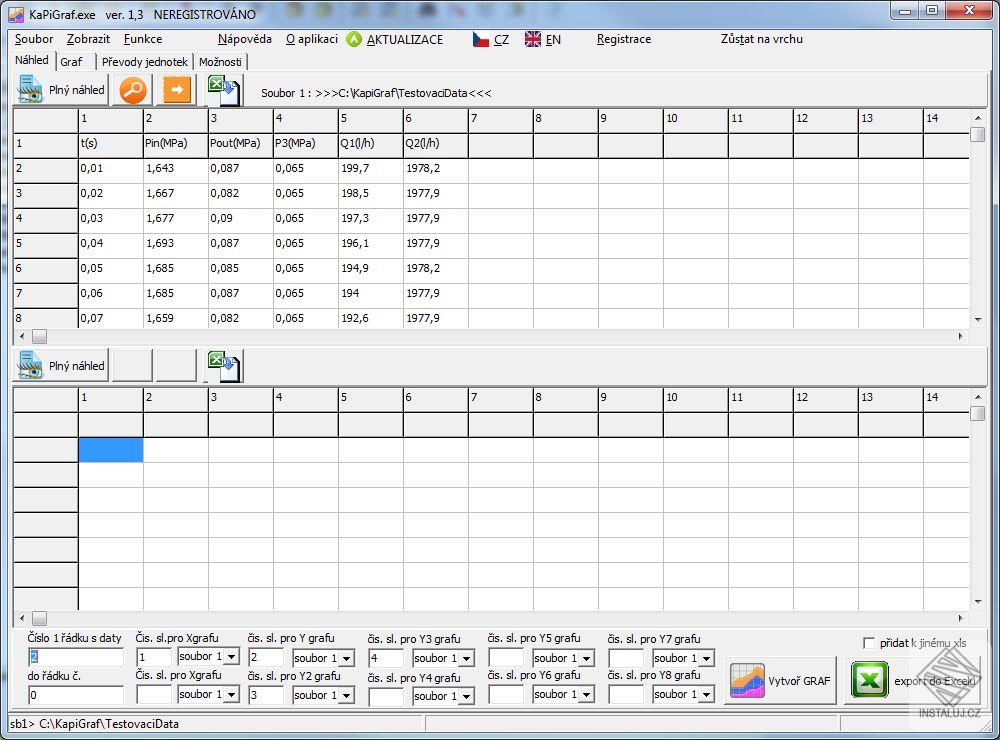
Task: Open soubor dropdown for 'čis. sl. pro Y7 grafu'
Action: (x=707, y=658)
